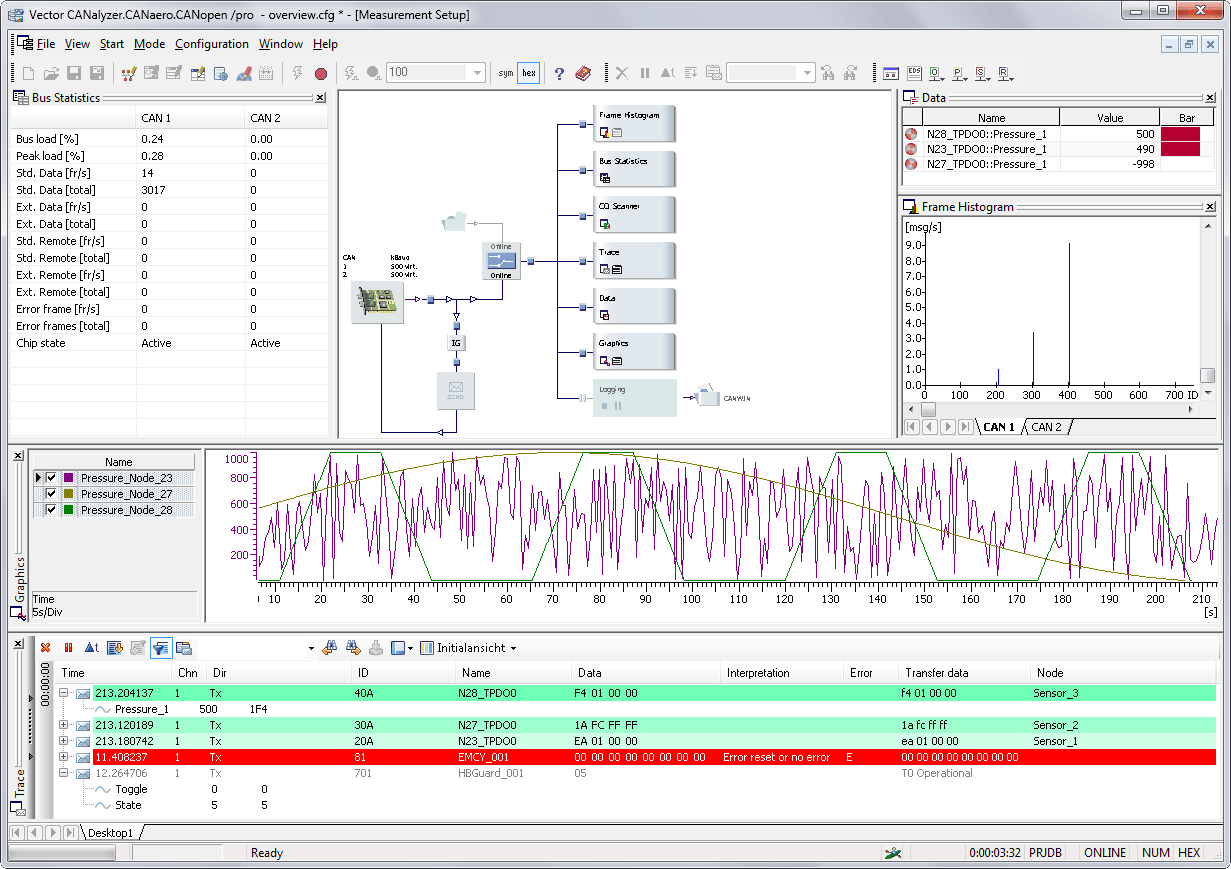The image size is (1231, 869).
Task: Uncheck the Pressure_Node_28 signal checkbox
Action: 52,510
